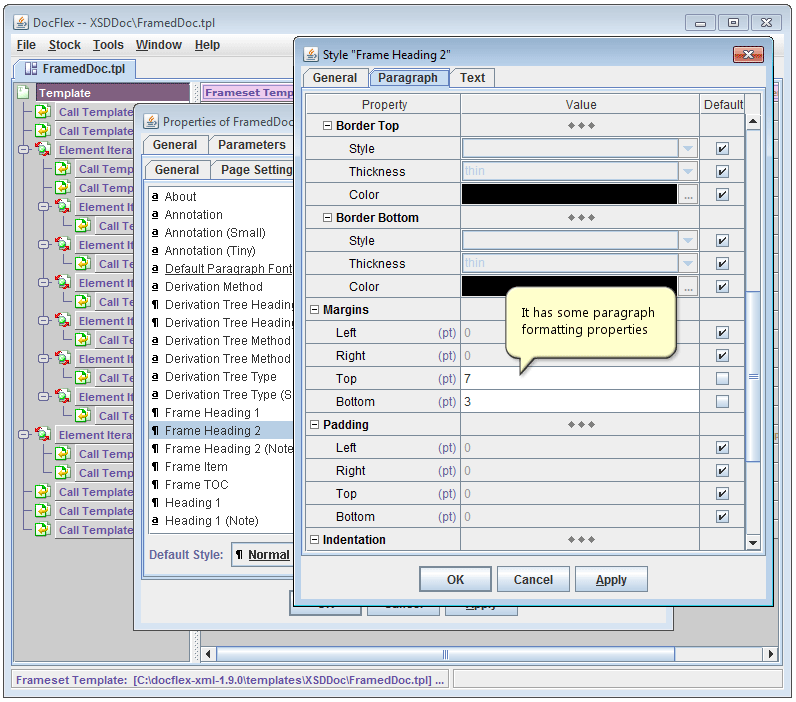The height and width of the screenshot is (702, 796).
Task: Open the Border Top Style dropdown
Action: [687, 149]
